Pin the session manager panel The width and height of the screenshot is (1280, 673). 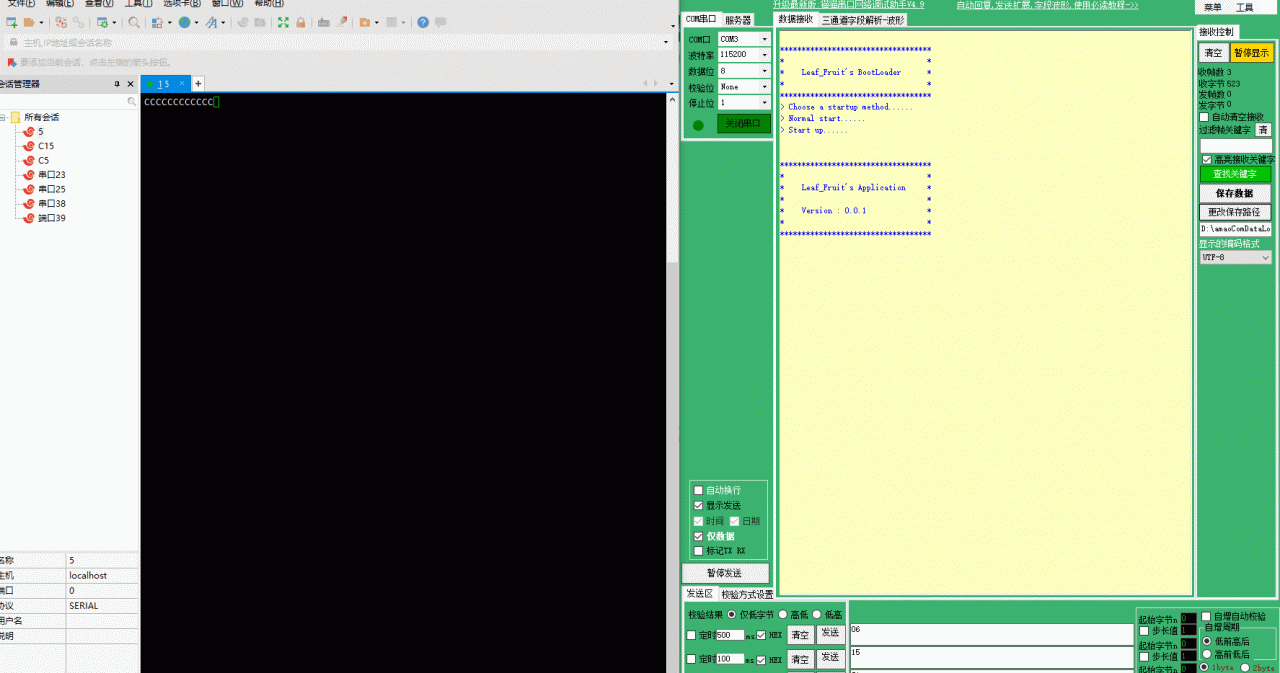tap(117, 84)
